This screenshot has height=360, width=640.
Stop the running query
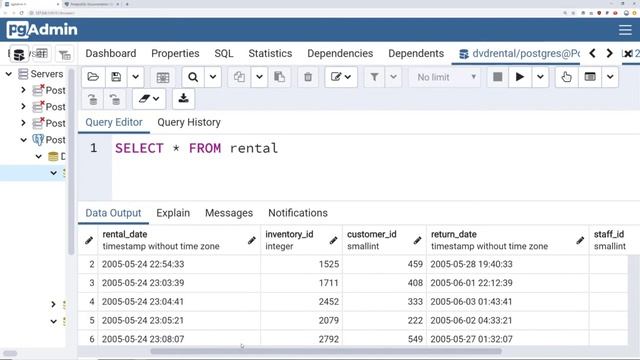[x=498, y=77]
